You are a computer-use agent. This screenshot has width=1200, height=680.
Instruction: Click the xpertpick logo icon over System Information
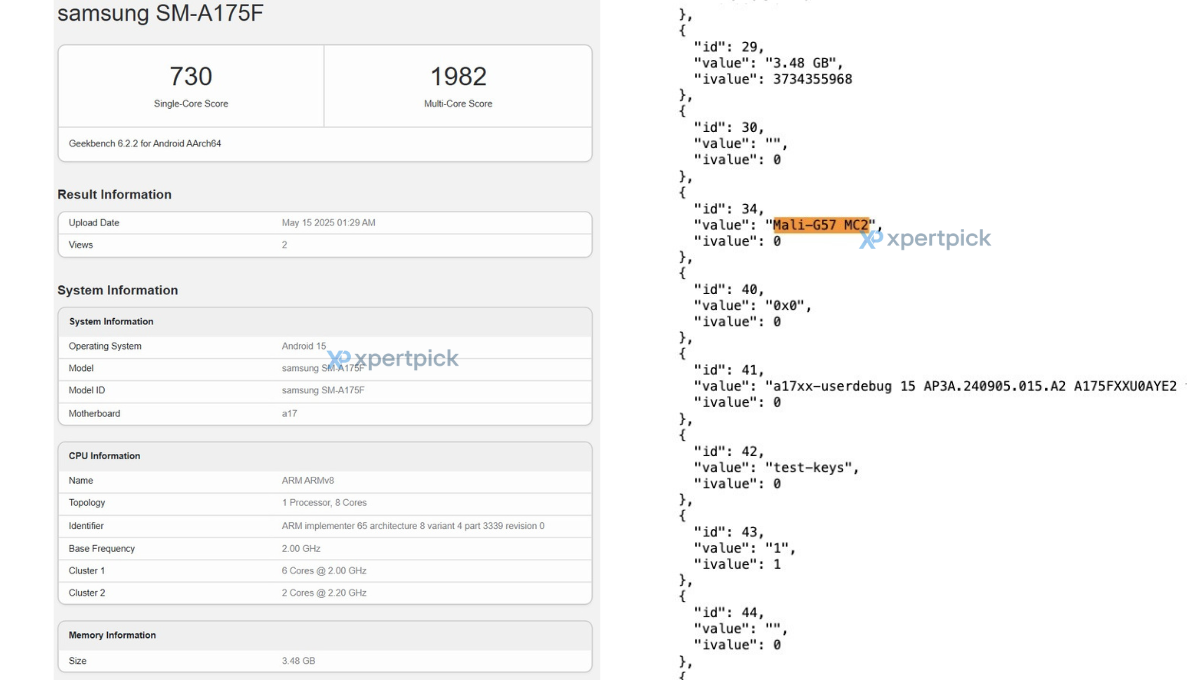[x=339, y=359]
